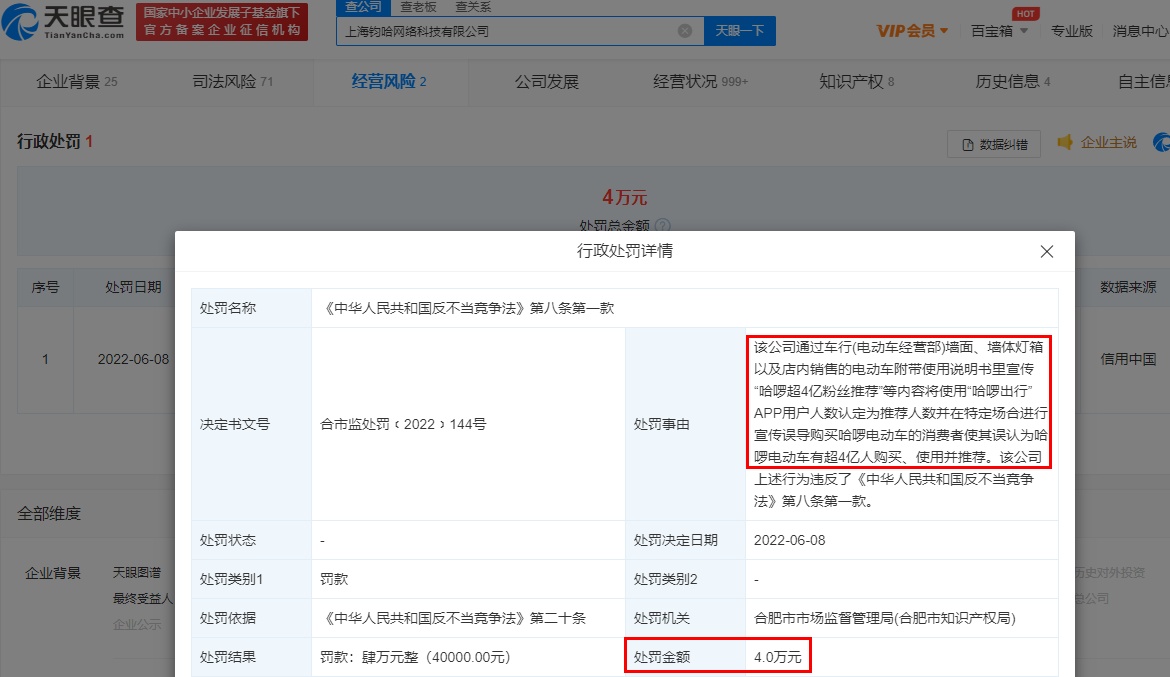Viewport: 1170px width, 677px height.
Task: Click the HOT badge above 百宝箱
Action: point(1024,13)
